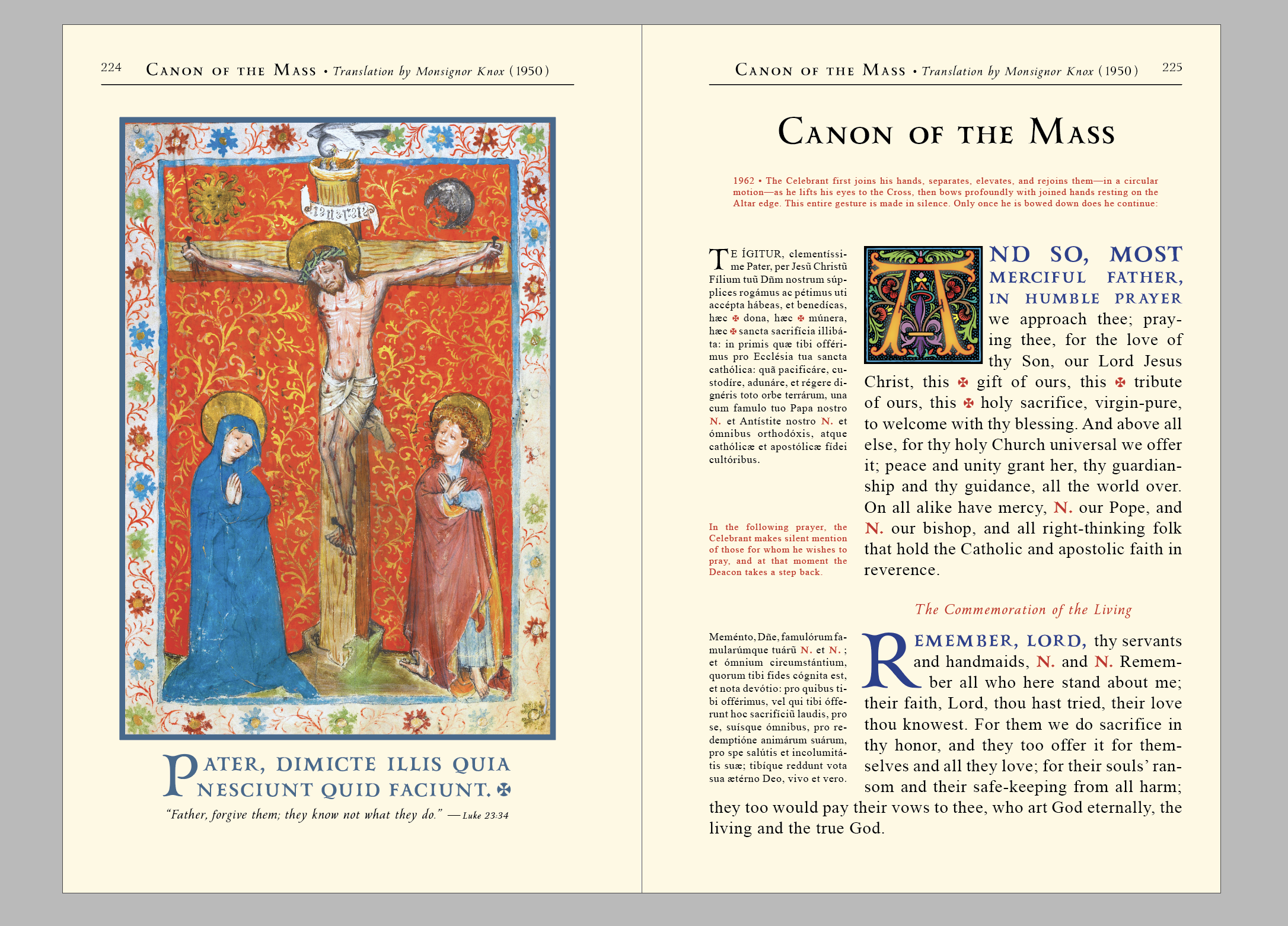
Task: Click the blue cross symbol after FACIUNT
Action: tap(504, 790)
